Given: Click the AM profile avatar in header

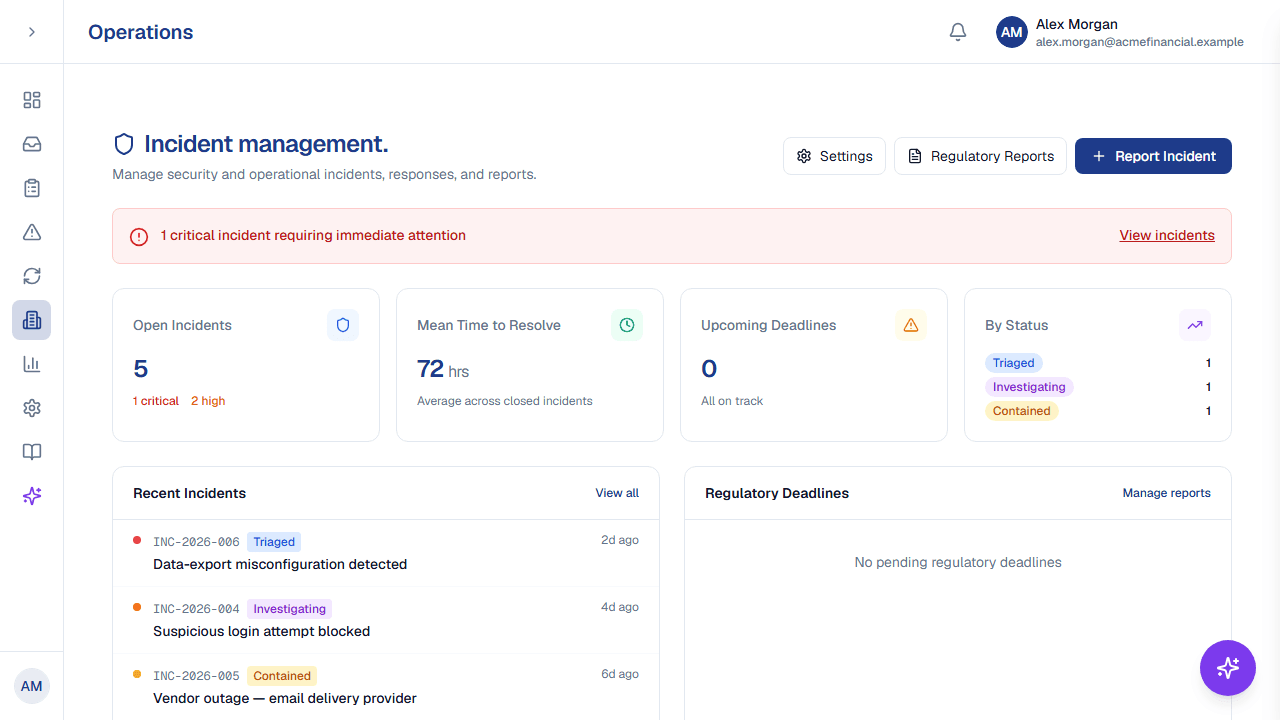Looking at the screenshot, I should [x=1012, y=32].
